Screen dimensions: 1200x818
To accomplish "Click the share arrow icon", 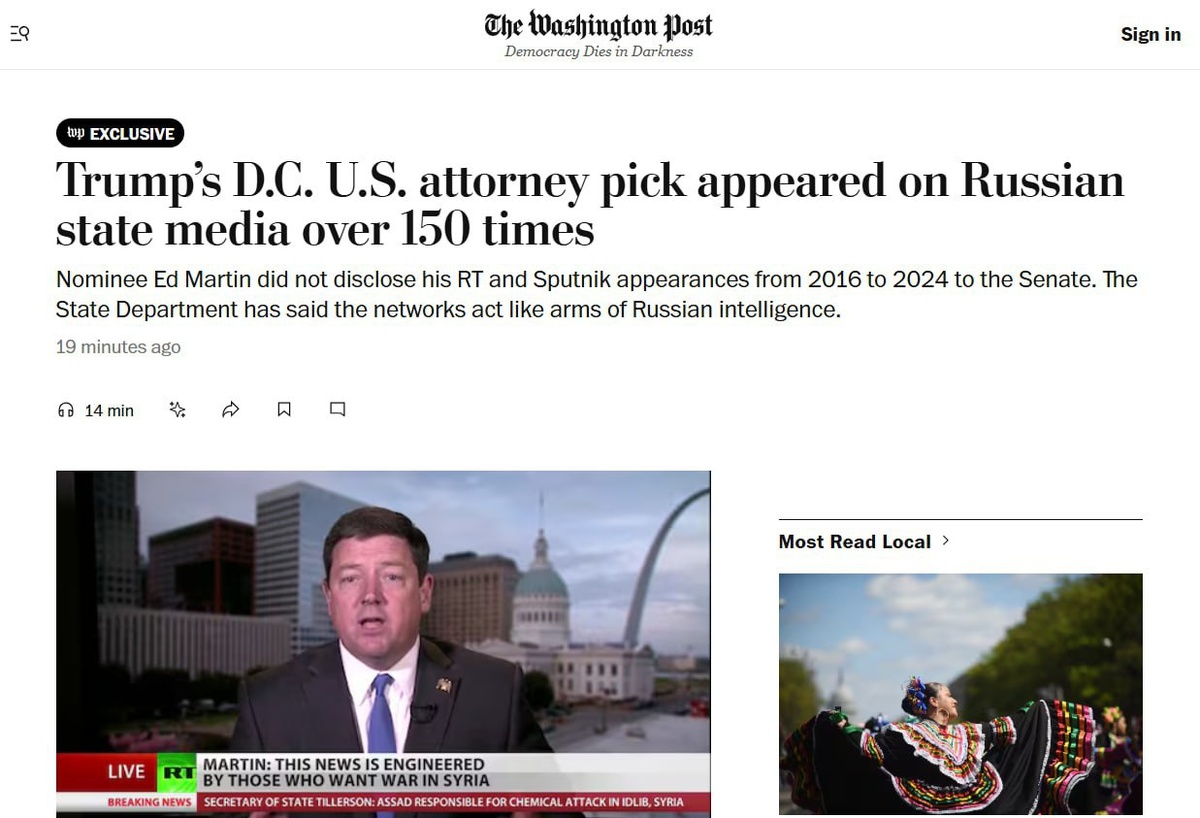I will tap(231, 409).
